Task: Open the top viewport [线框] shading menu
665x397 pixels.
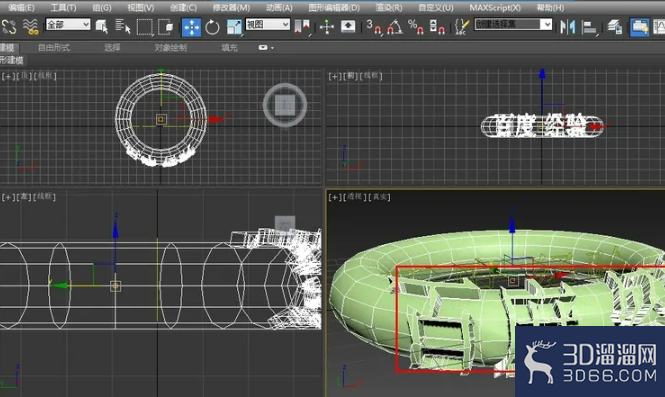Action: [x=45, y=76]
